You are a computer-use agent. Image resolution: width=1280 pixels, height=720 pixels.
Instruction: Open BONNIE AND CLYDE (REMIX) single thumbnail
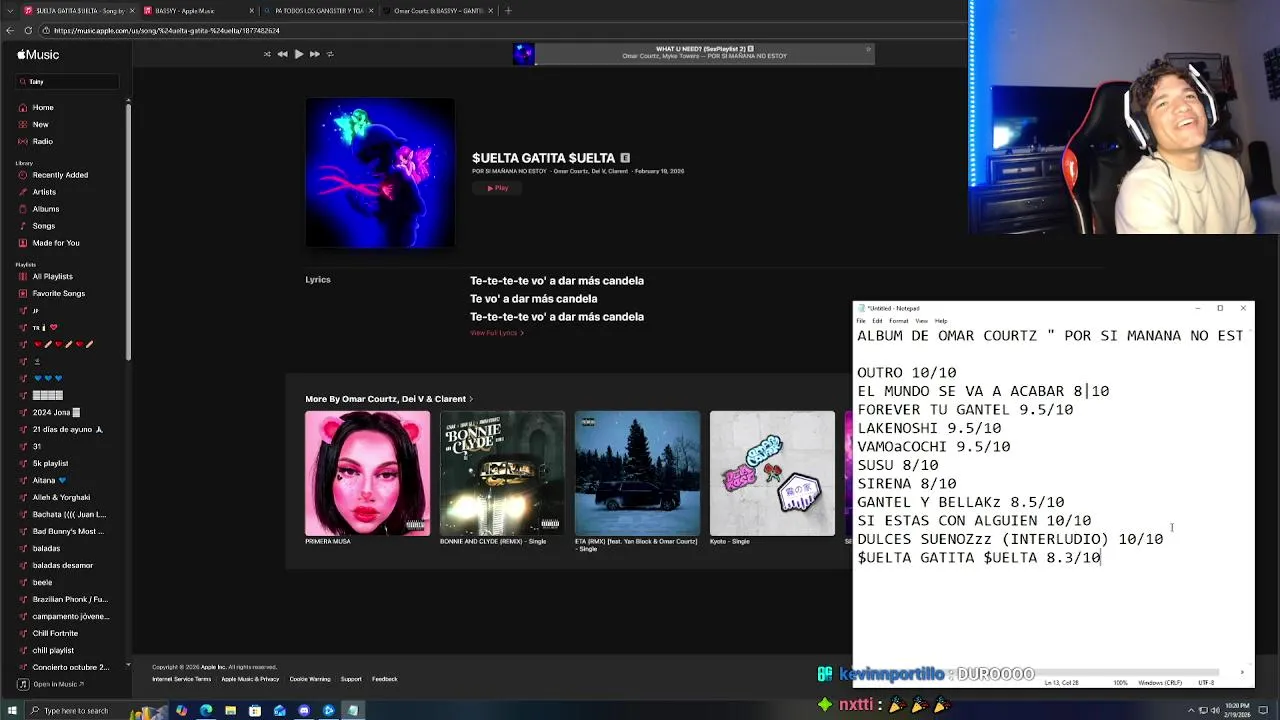click(x=502, y=473)
